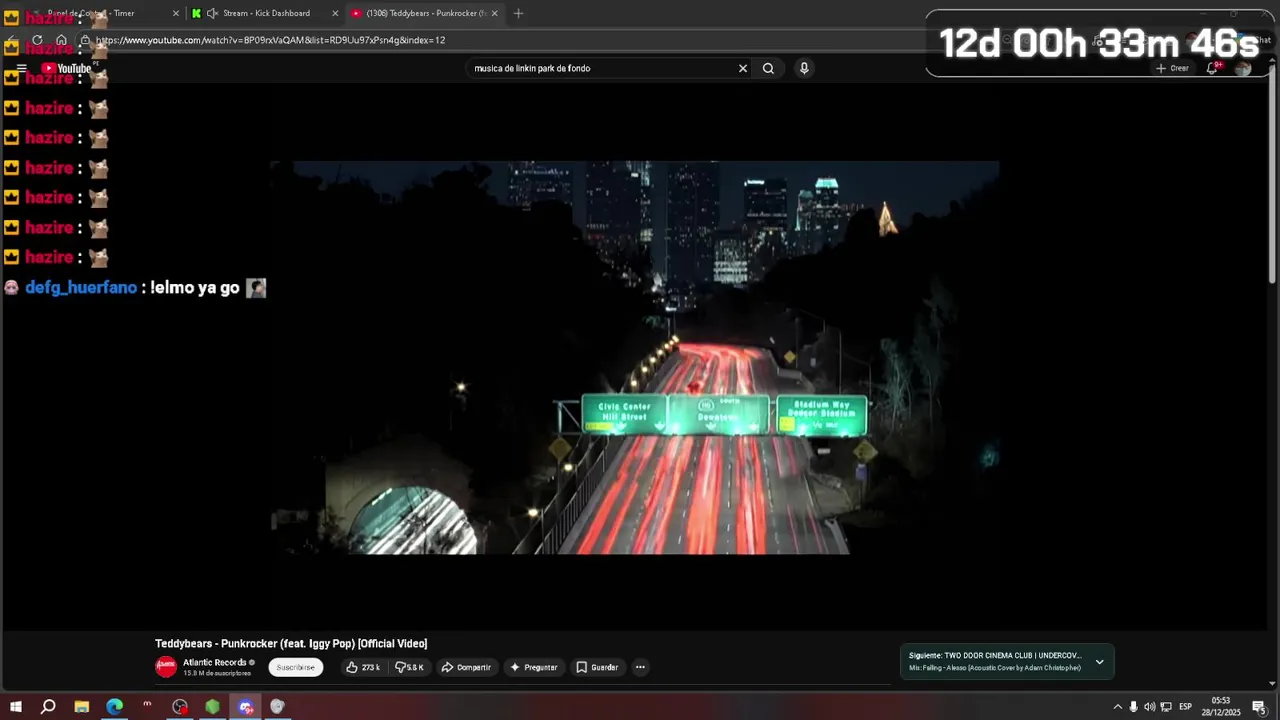Click the address bar URL
This screenshot has height=720, width=1280.
270,40
